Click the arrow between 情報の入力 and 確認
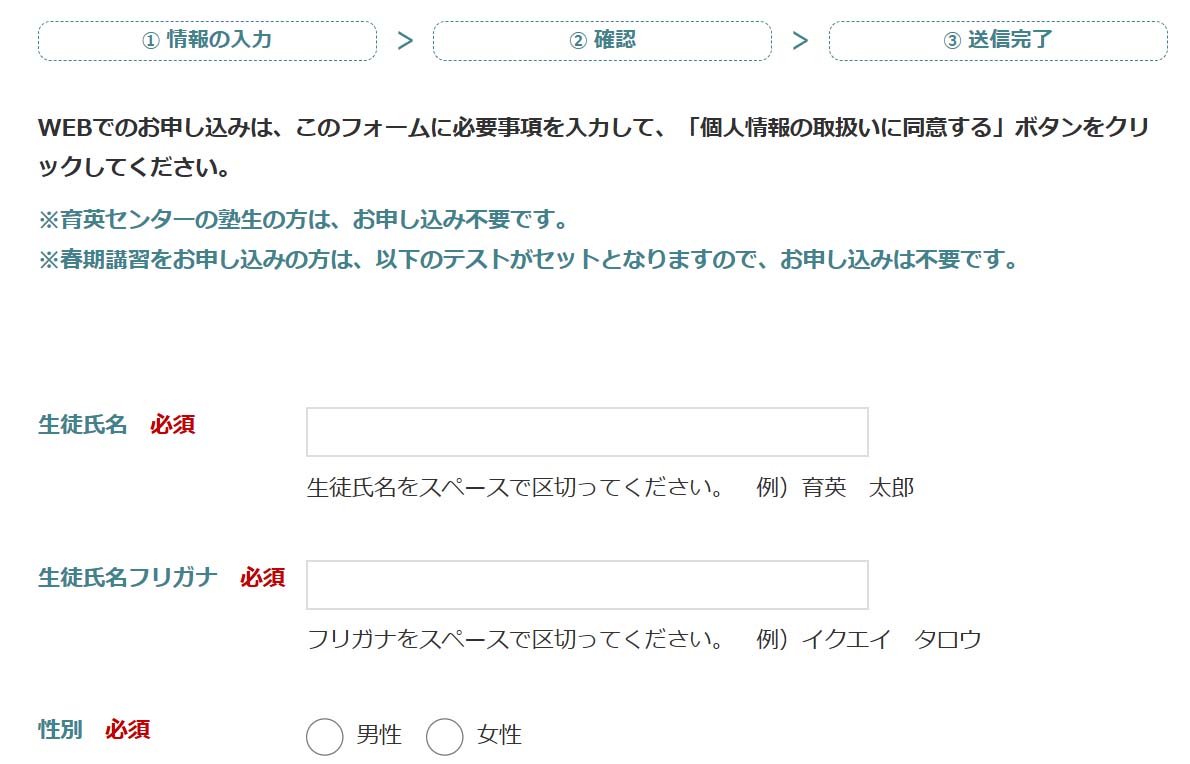 (x=405, y=41)
